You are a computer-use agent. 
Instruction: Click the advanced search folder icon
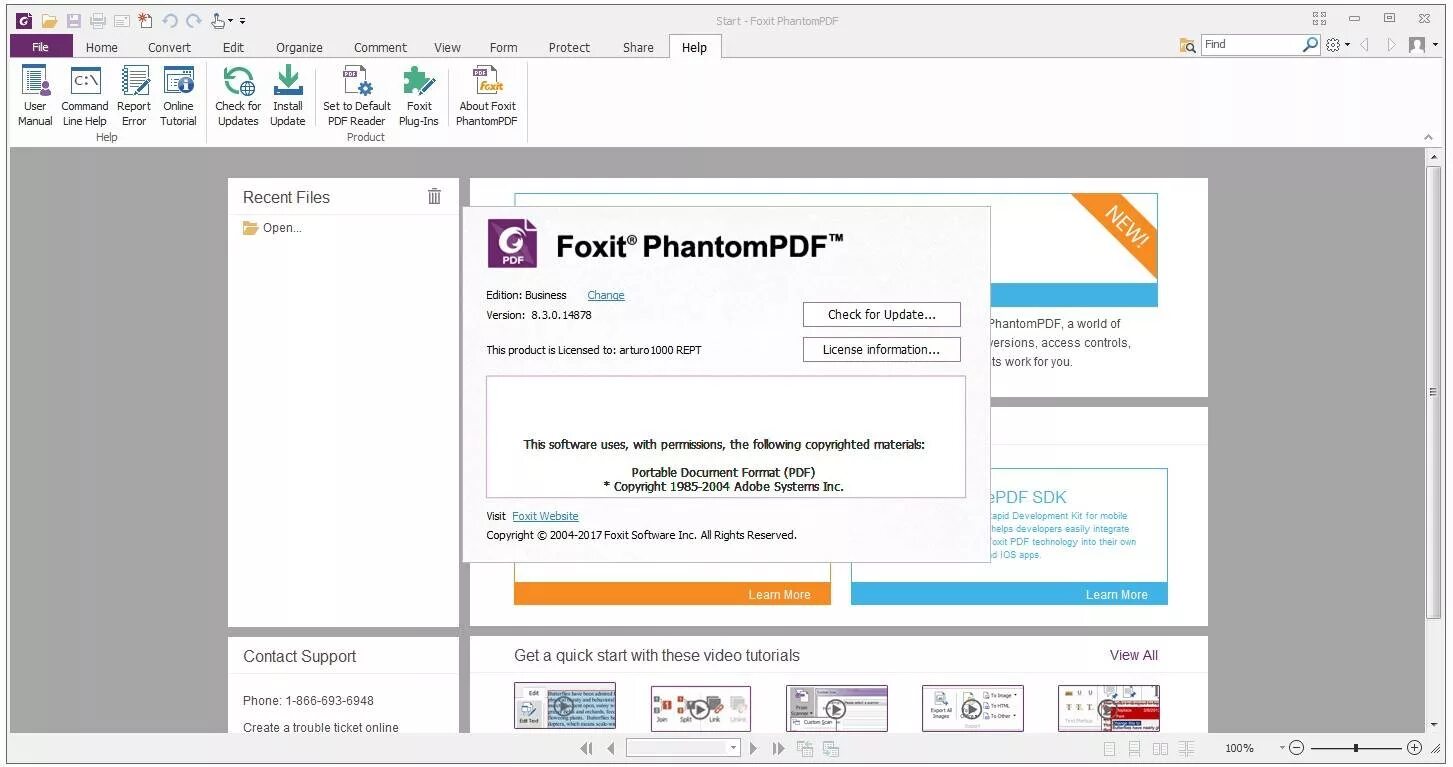pos(1187,45)
